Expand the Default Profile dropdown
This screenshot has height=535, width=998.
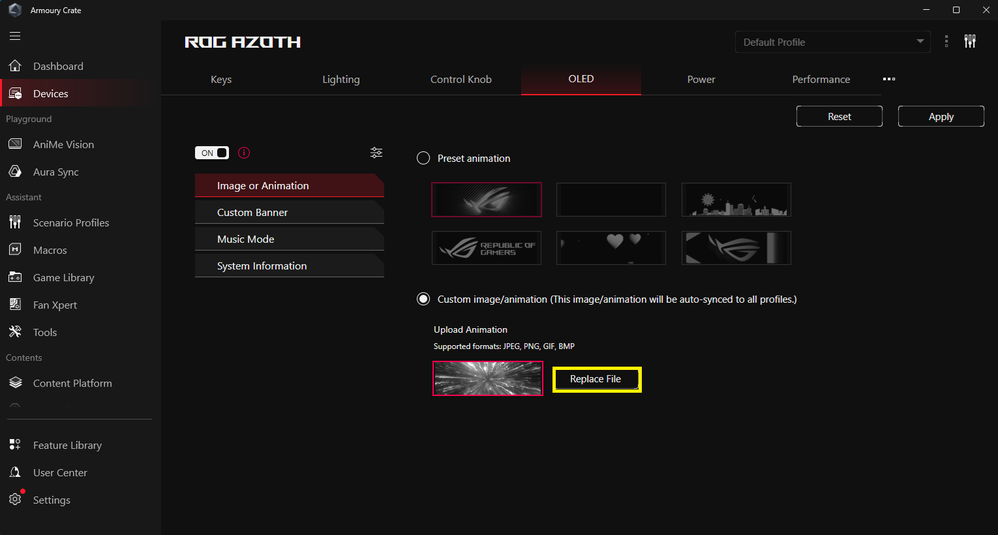833,42
